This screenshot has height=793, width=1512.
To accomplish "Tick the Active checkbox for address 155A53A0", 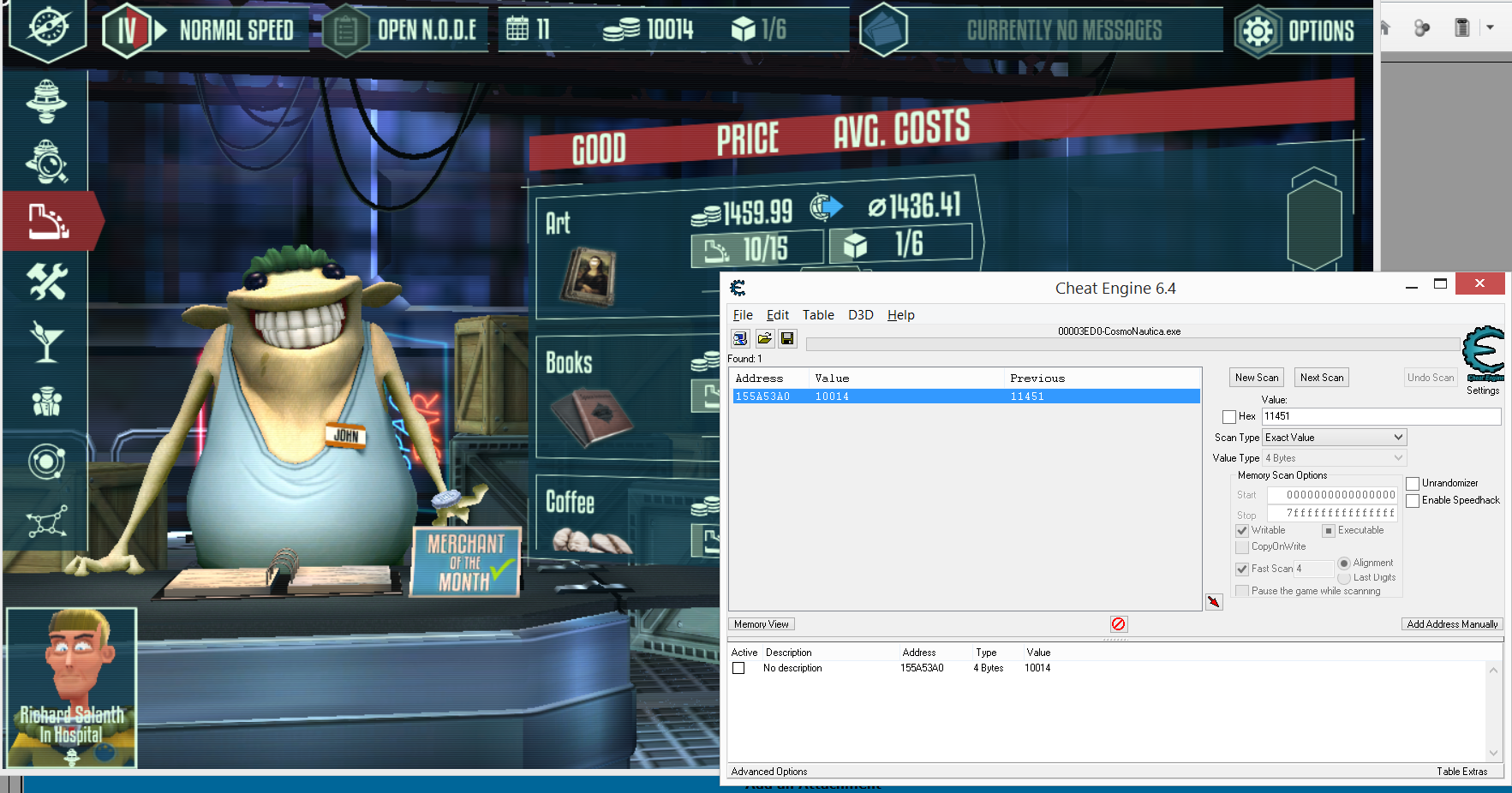I will (x=738, y=668).
